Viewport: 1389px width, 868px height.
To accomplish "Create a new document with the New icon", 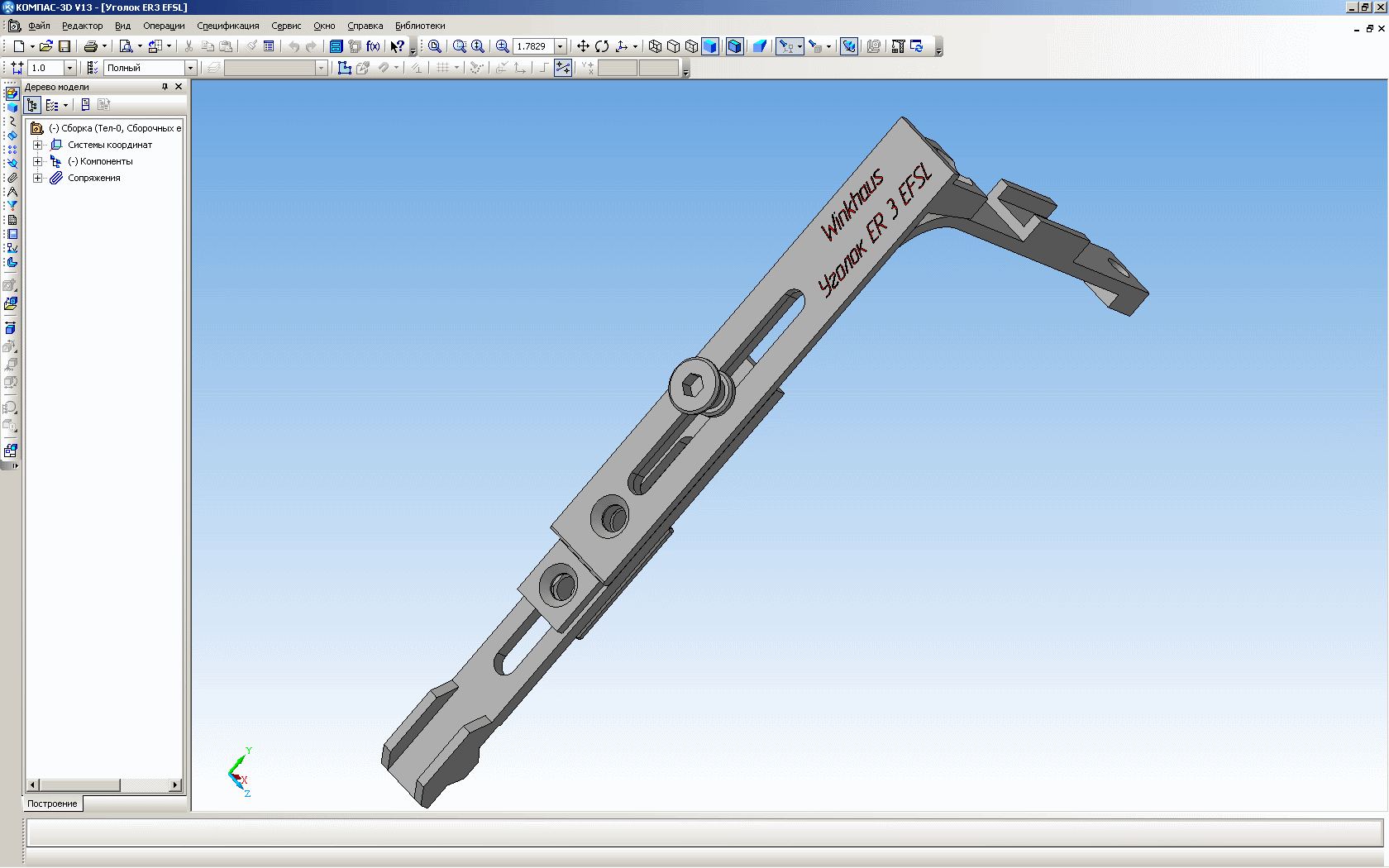I will (x=19, y=46).
